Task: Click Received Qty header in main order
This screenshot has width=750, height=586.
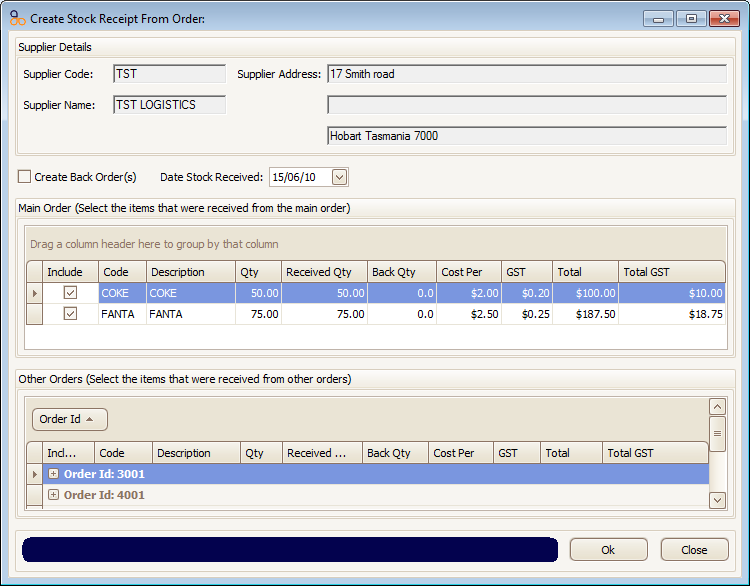Action: [x=324, y=272]
